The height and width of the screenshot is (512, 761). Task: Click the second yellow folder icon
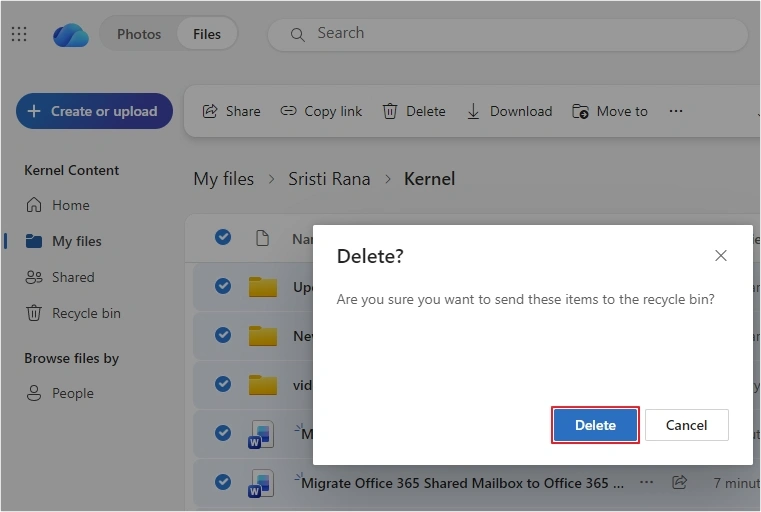click(263, 336)
